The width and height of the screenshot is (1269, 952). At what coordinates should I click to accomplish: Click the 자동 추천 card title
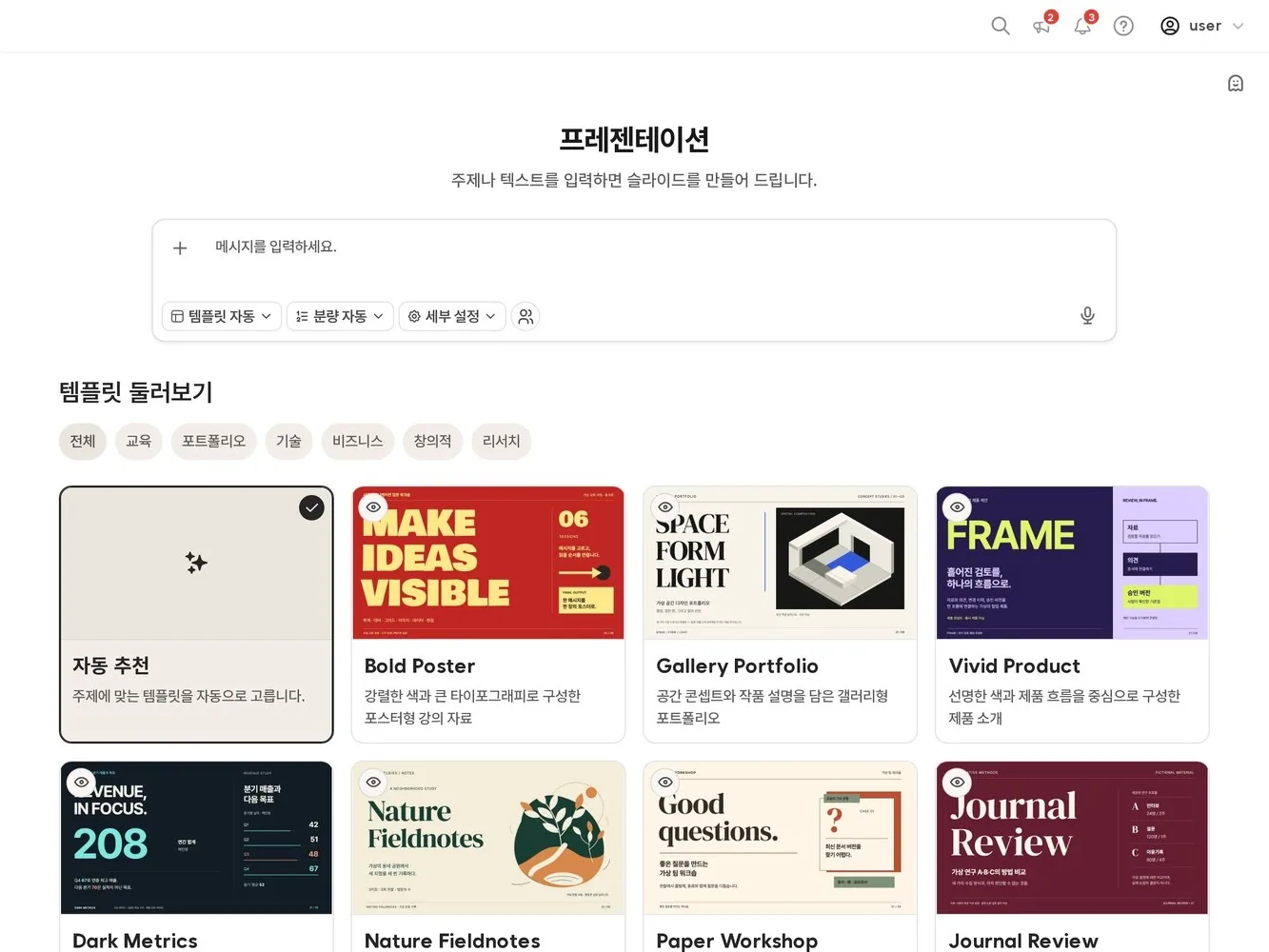pyautogui.click(x=111, y=665)
